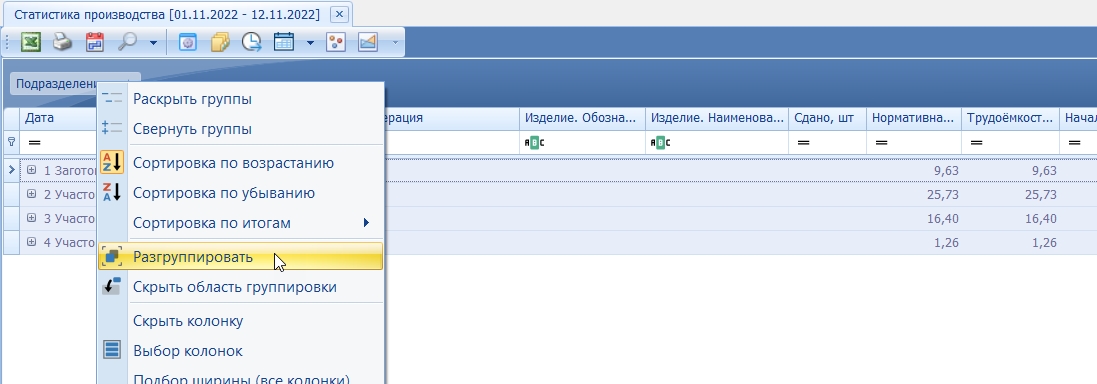Click the scatter dots chart icon
1097x384 pixels.
(x=336, y=42)
